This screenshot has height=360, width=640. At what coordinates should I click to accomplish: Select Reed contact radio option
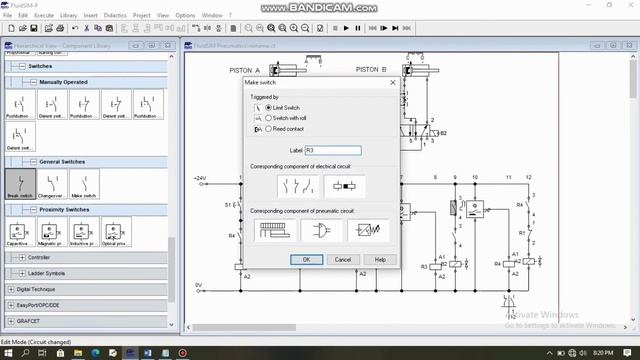(268, 129)
